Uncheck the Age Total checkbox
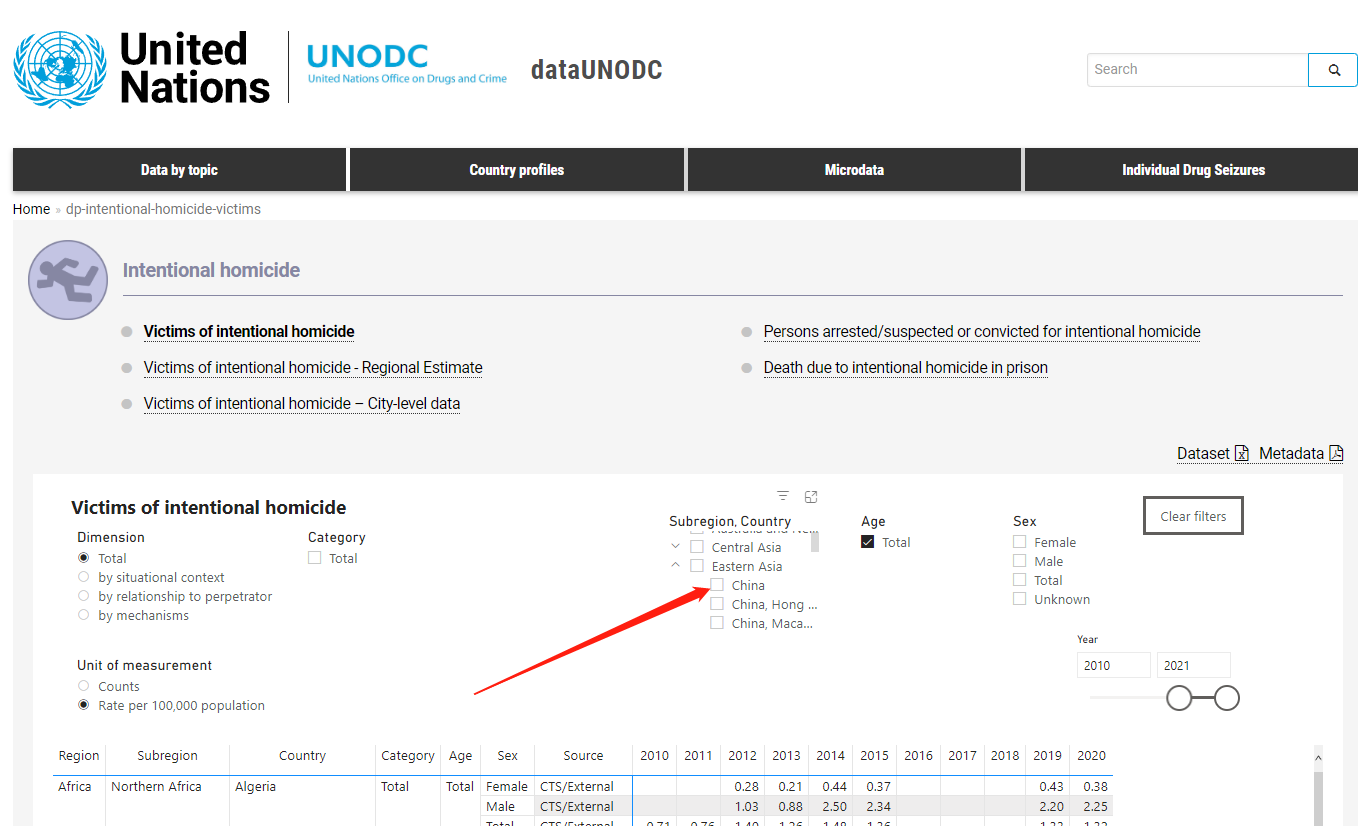This screenshot has width=1358, height=826. pos(868,542)
